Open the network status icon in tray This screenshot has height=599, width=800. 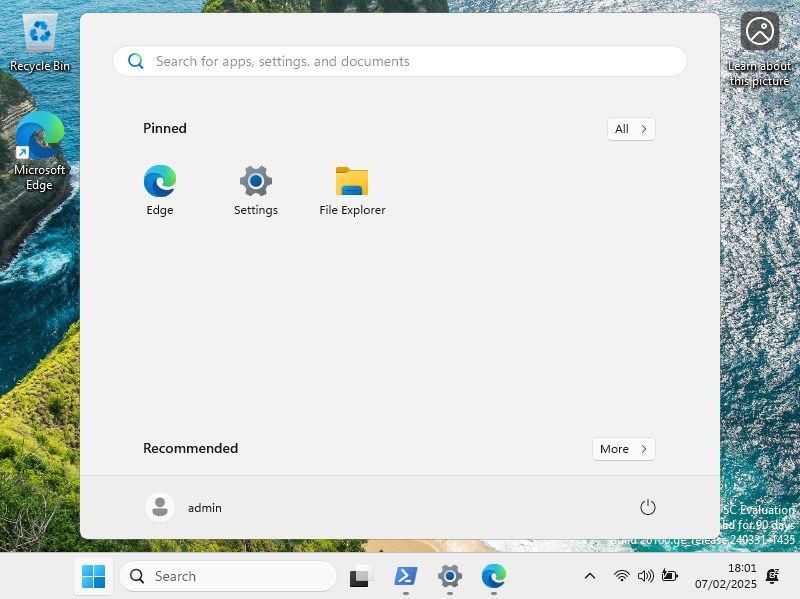(x=621, y=576)
